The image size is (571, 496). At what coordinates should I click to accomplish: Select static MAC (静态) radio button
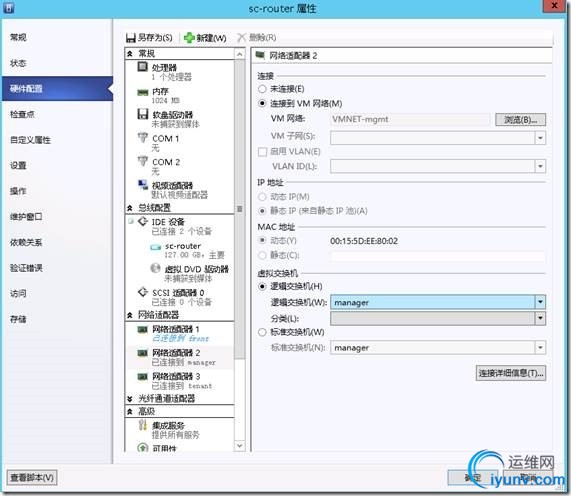click(x=262, y=255)
